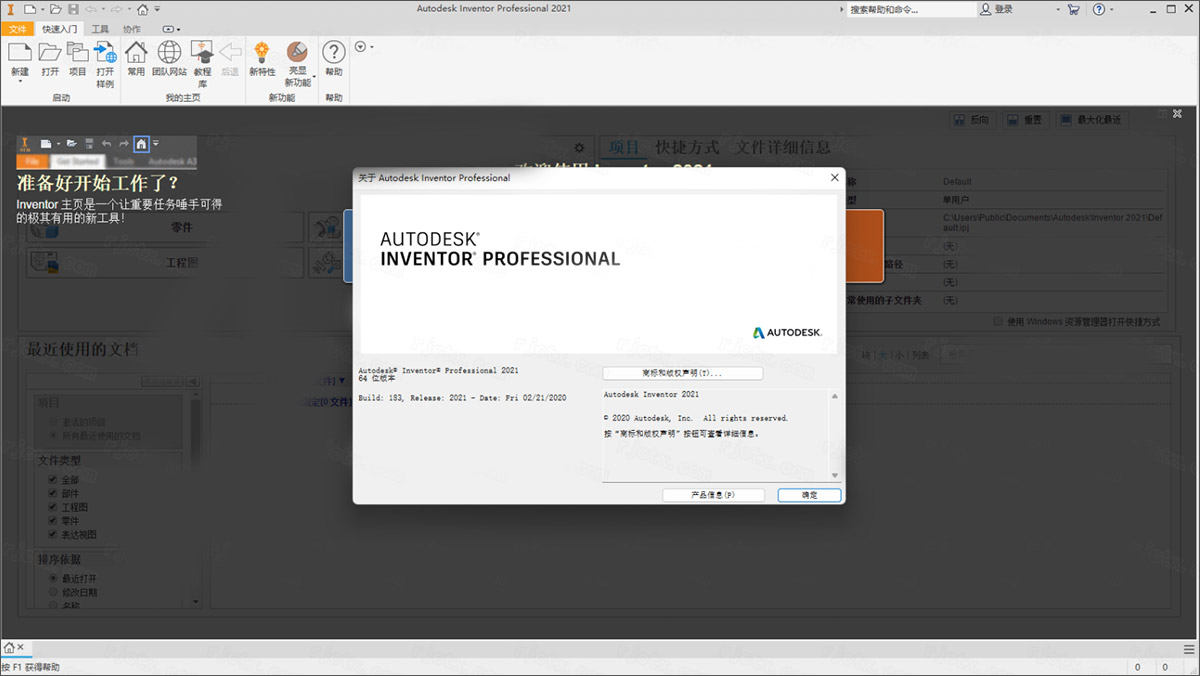Click the 产品信息(P) button

712,494
